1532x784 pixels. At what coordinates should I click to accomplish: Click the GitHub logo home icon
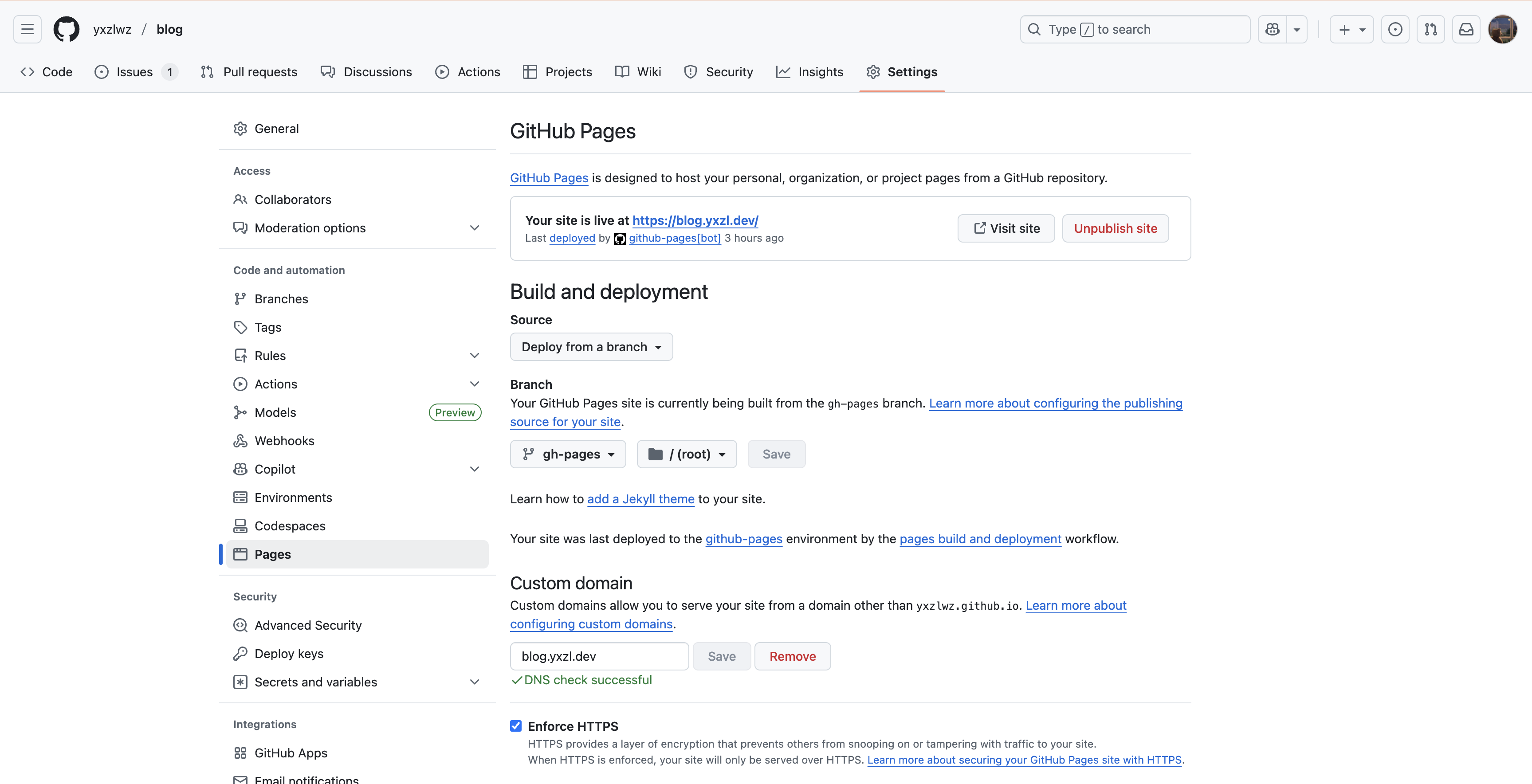coord(66,29)
